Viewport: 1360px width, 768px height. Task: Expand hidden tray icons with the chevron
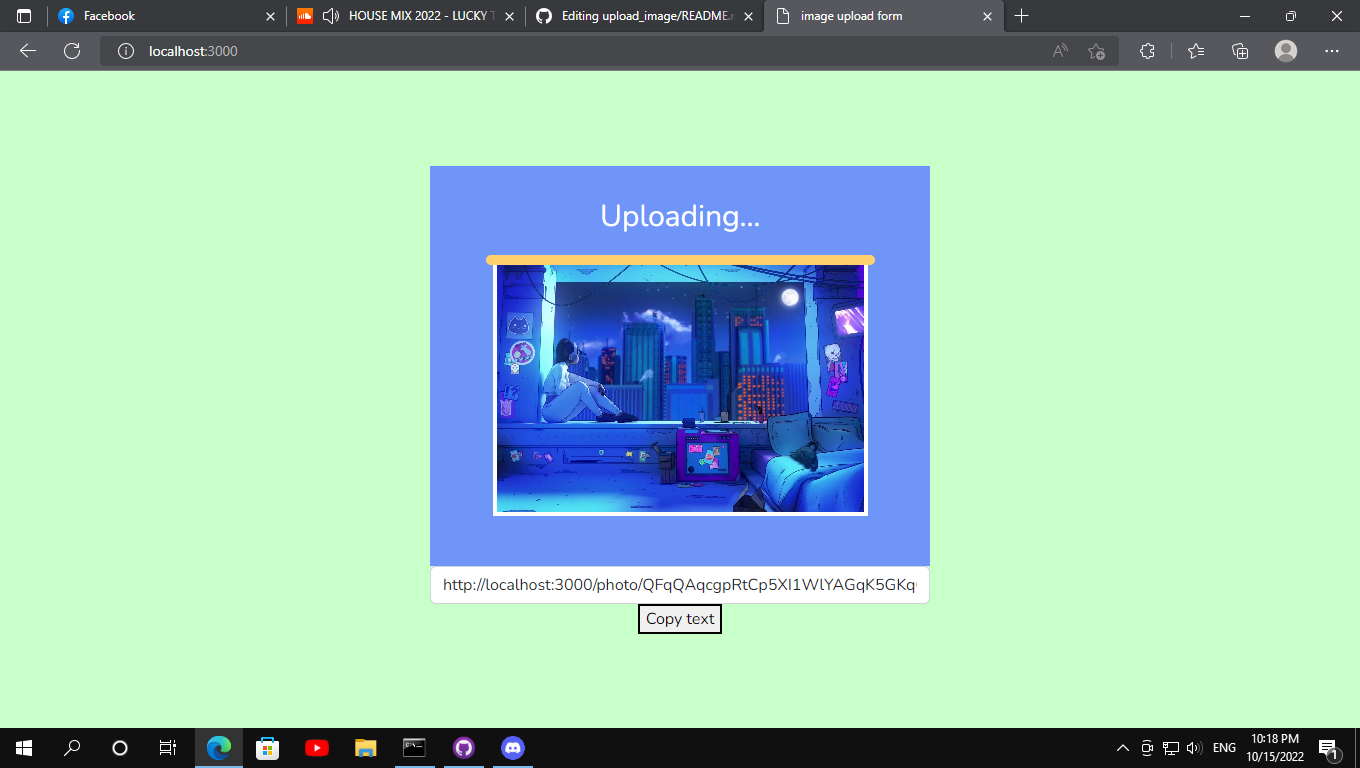1122,747
